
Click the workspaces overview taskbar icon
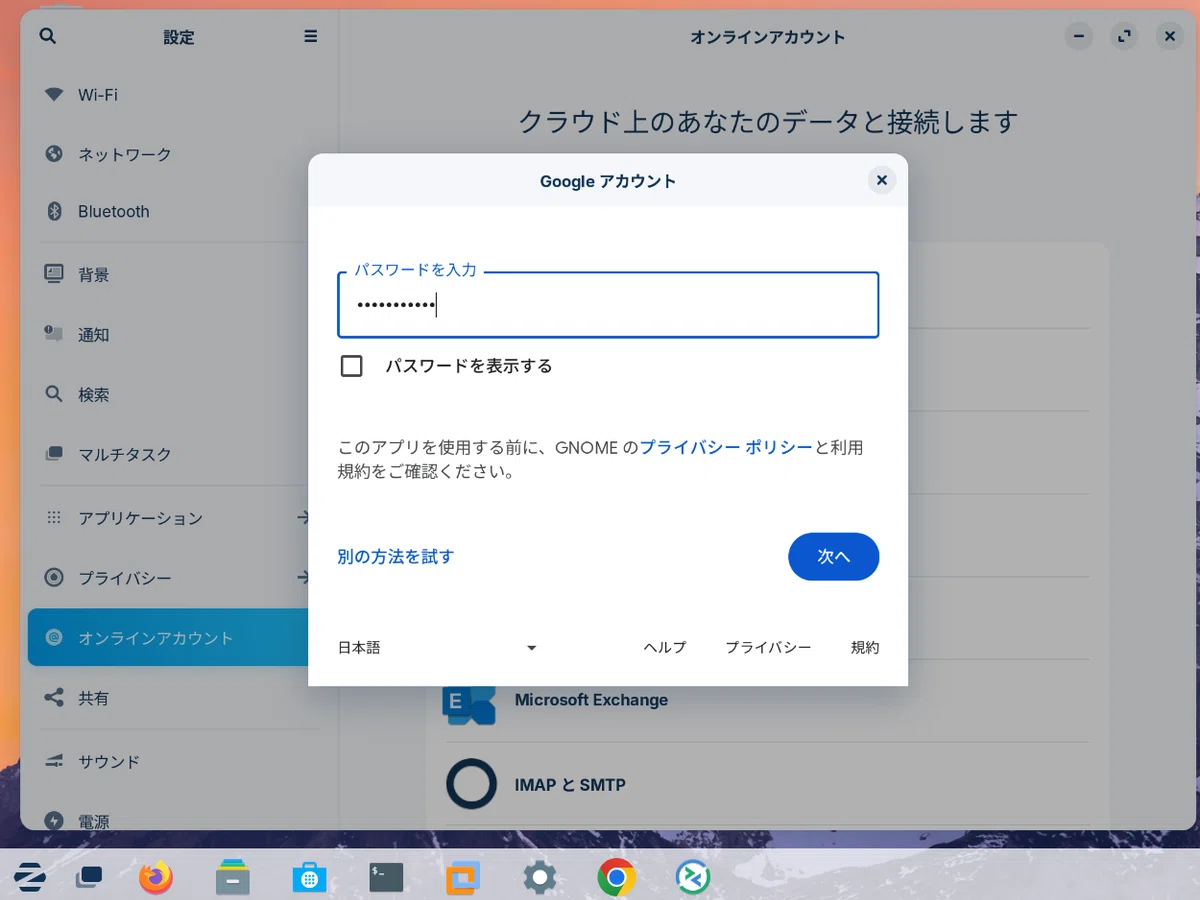pos(89,878)
